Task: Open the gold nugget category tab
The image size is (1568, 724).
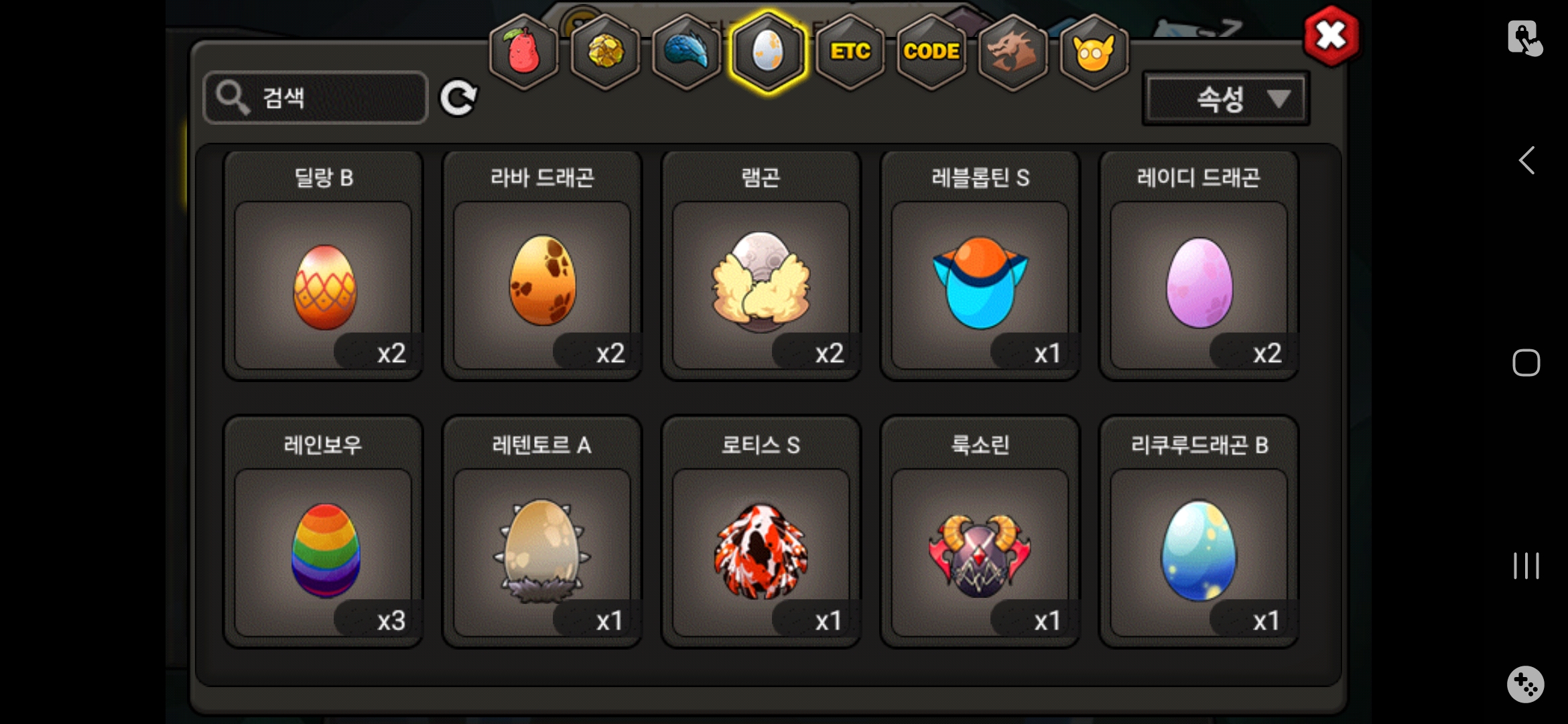Action: coord(605,52)
